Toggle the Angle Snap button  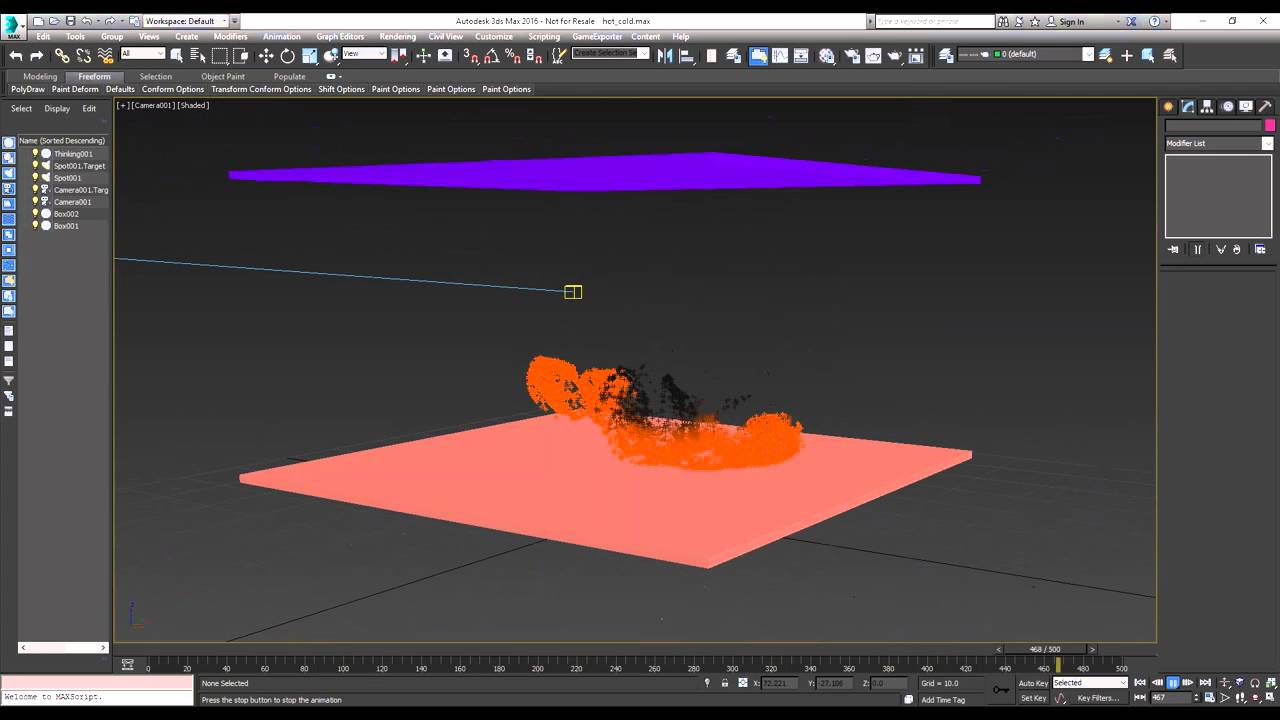[x=492, y=56]
